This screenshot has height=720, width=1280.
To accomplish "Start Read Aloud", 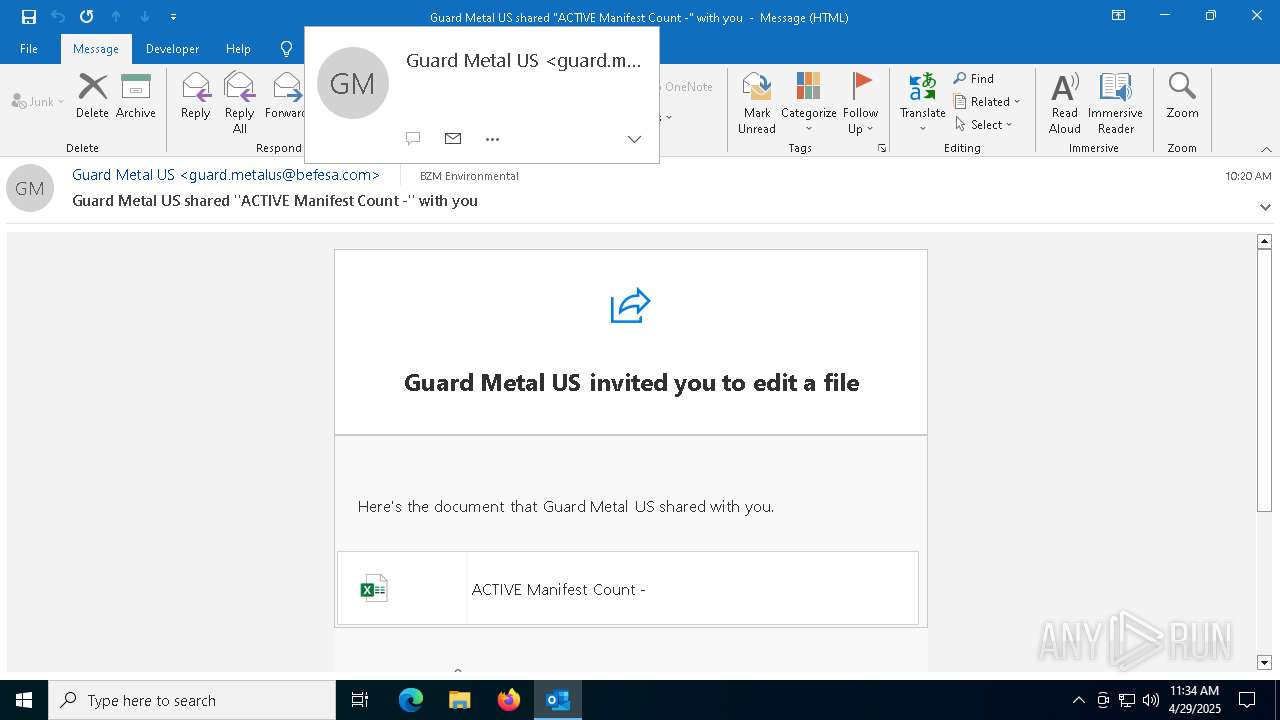I will [1064, 102].
